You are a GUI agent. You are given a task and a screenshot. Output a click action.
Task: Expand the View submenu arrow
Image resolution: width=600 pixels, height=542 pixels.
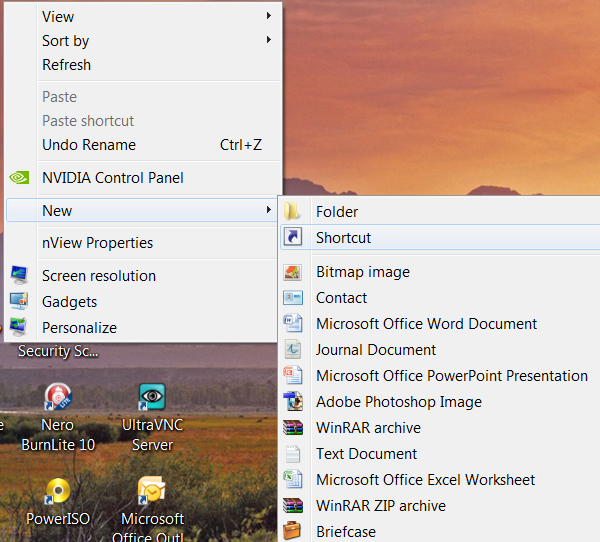269,16
